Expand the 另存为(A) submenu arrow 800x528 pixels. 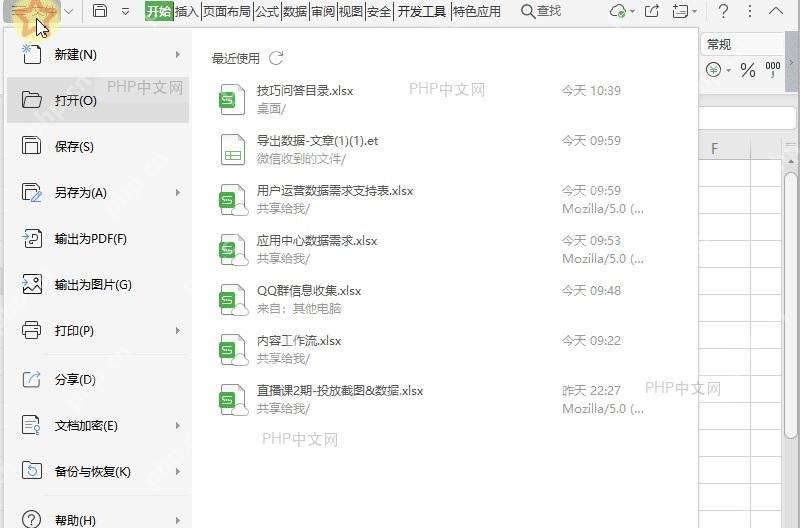pyautogui.click(x=178, y=192)
